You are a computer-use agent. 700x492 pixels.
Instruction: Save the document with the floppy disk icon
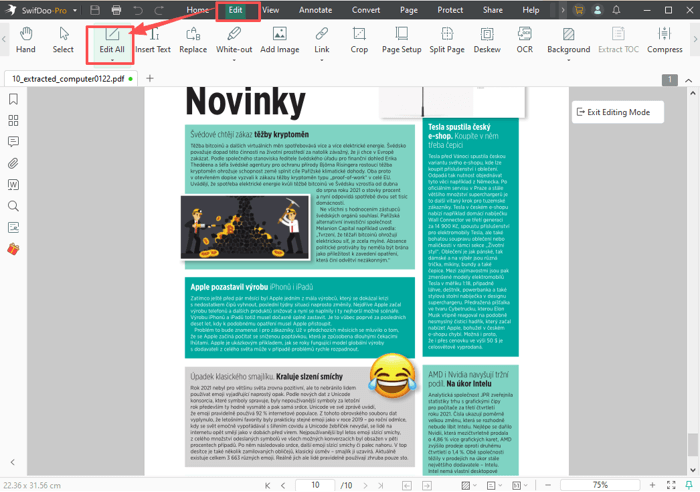[x=95, y=10]
